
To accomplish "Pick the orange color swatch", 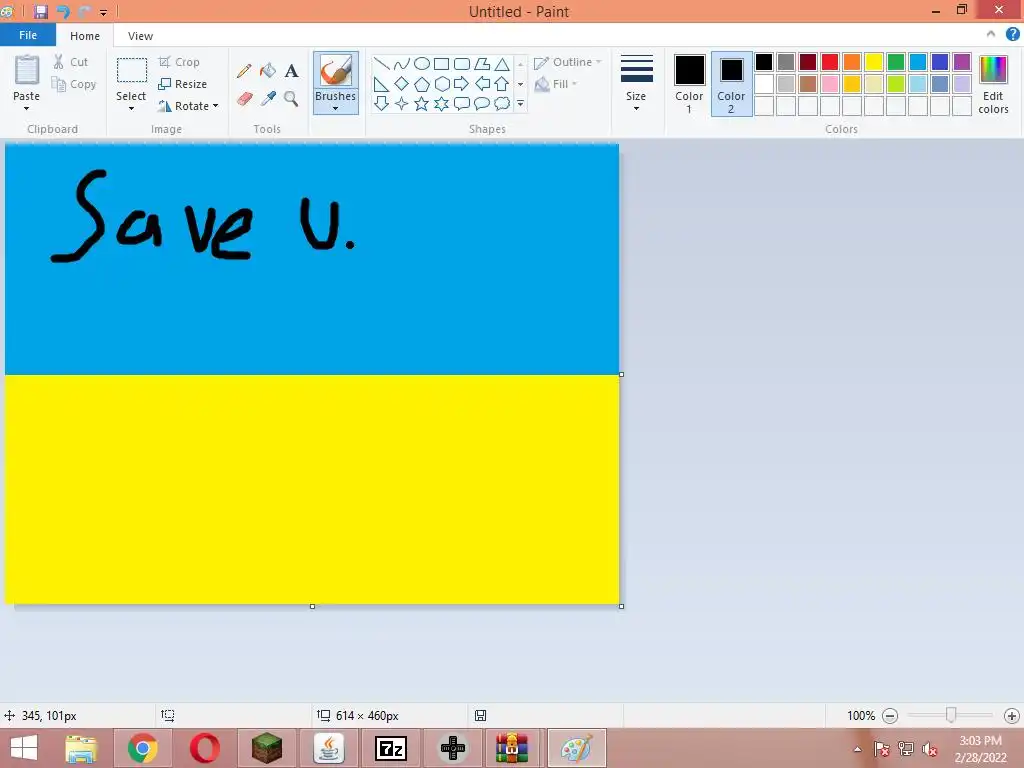I will [852, 62].
